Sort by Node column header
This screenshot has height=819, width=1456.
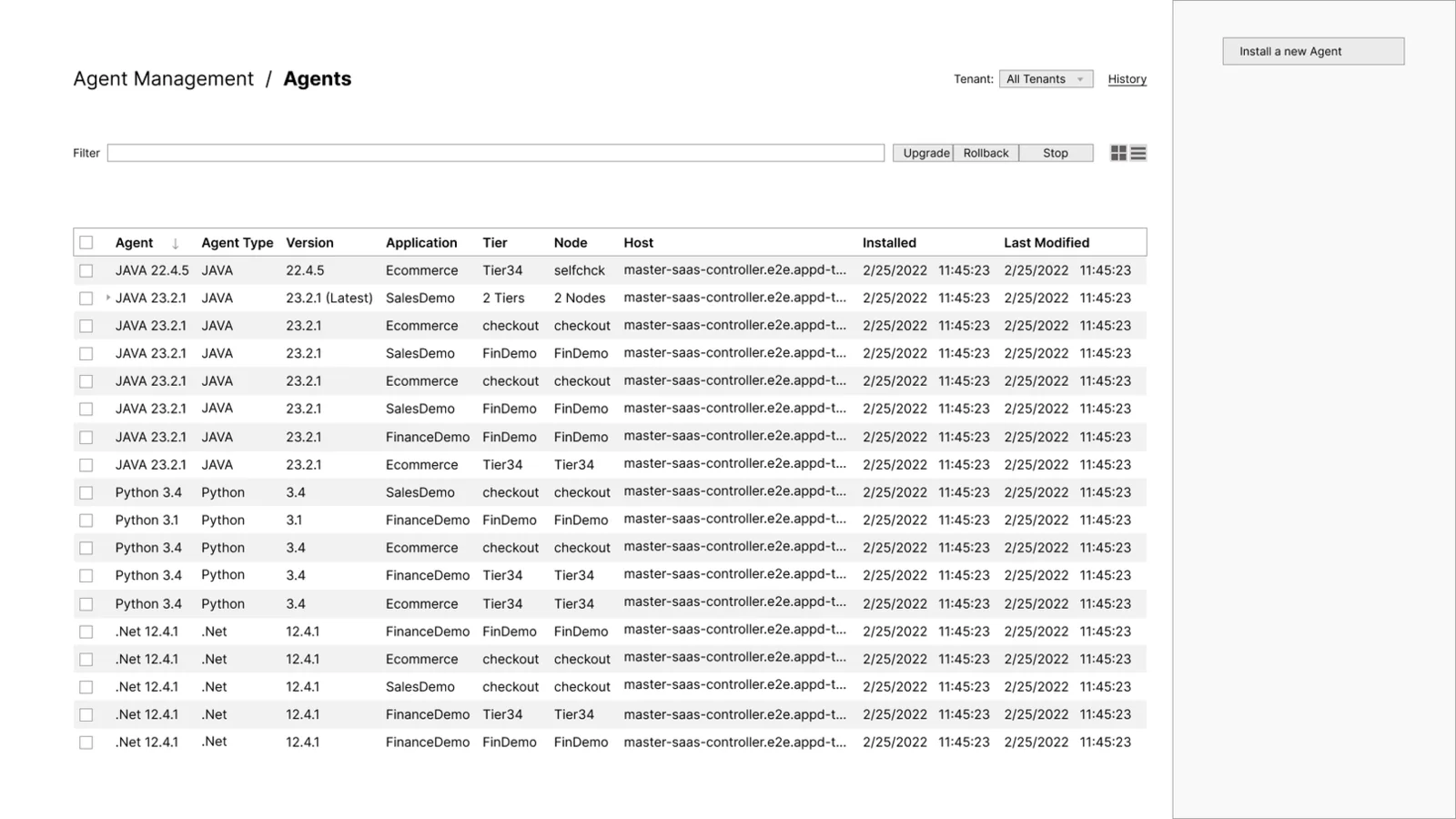click(x=571, y=243)
